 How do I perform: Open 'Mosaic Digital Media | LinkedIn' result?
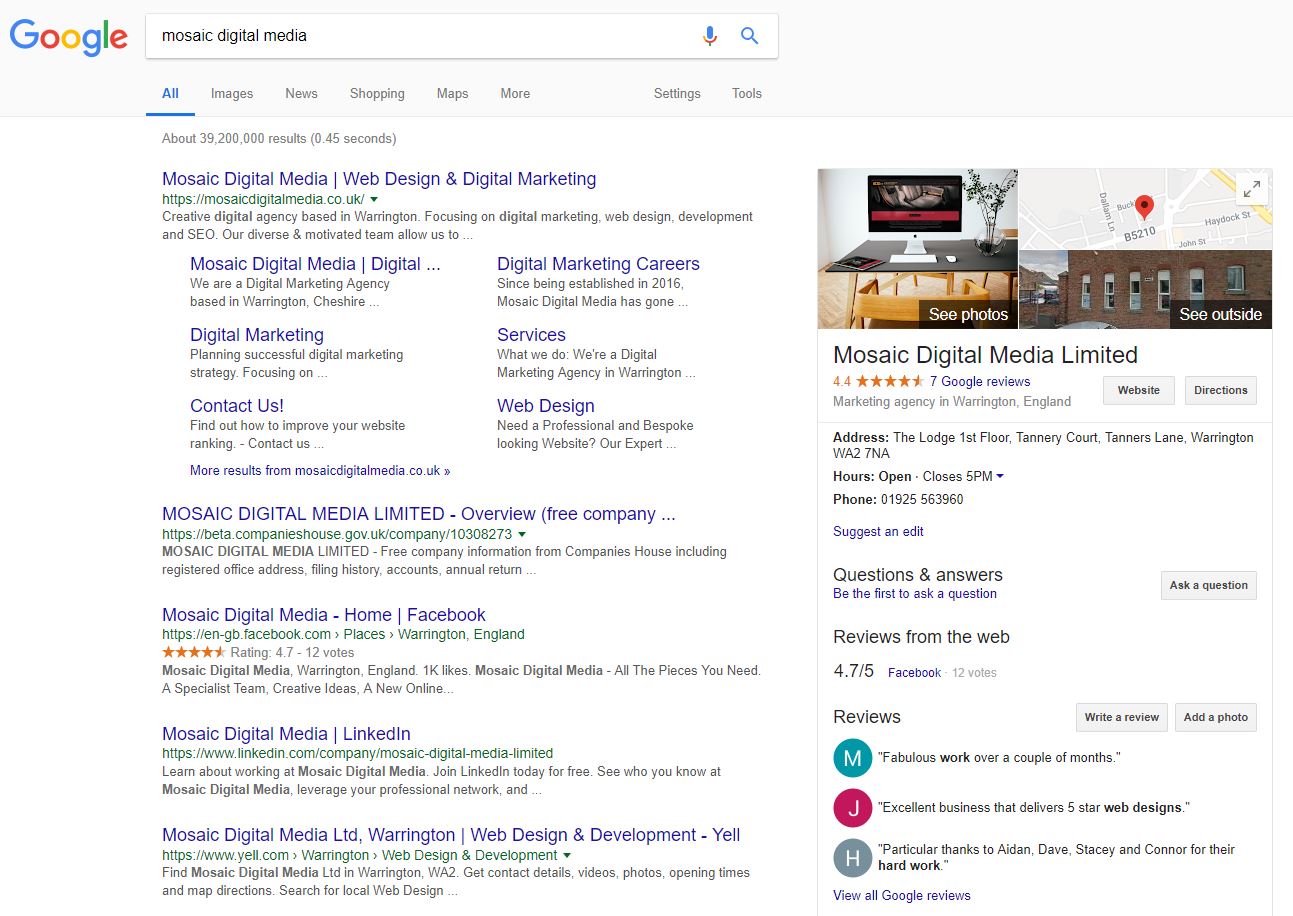(x=286, y=734)
